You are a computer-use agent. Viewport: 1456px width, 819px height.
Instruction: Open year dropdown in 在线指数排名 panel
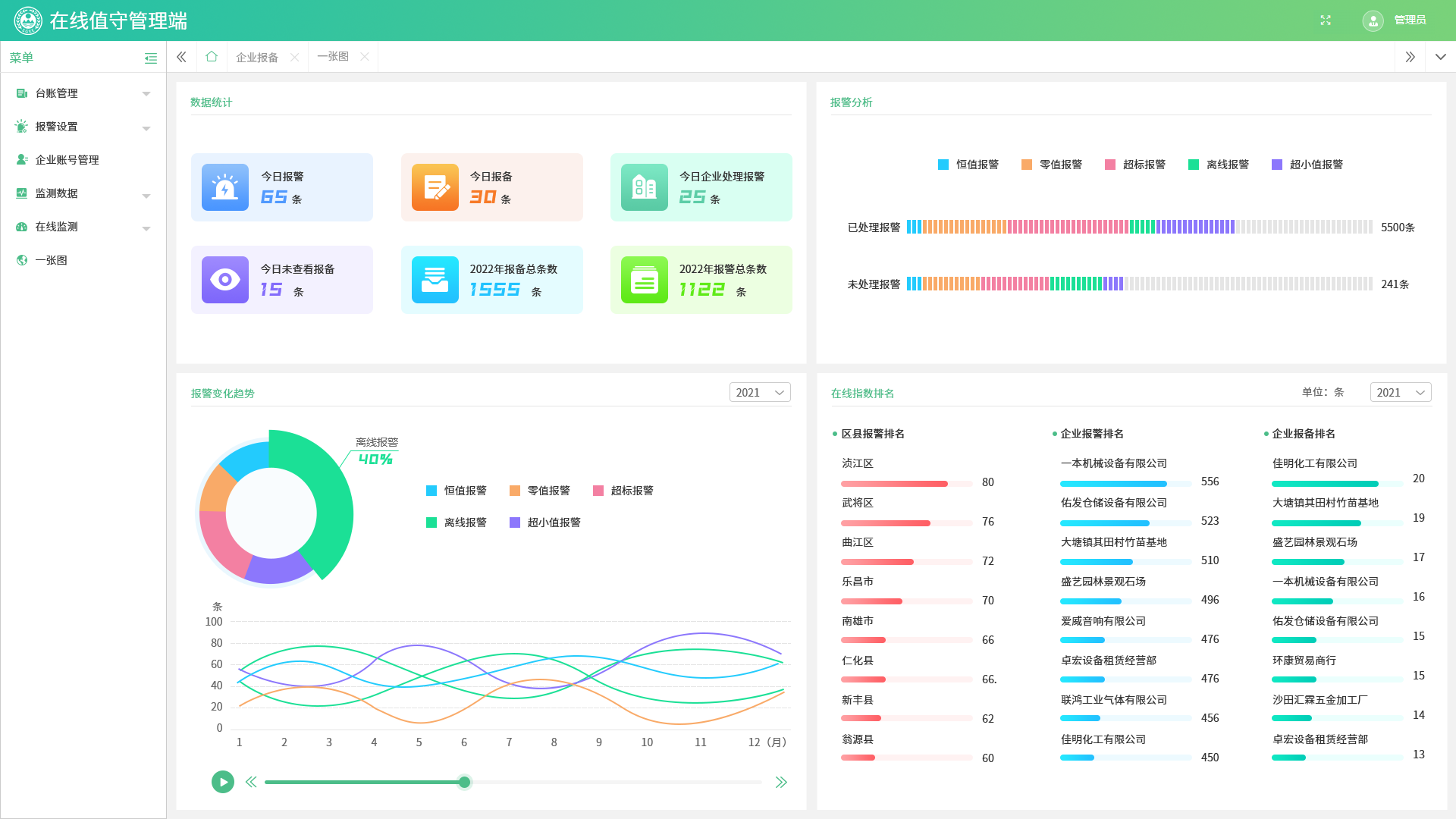(x=1401, y=392)
